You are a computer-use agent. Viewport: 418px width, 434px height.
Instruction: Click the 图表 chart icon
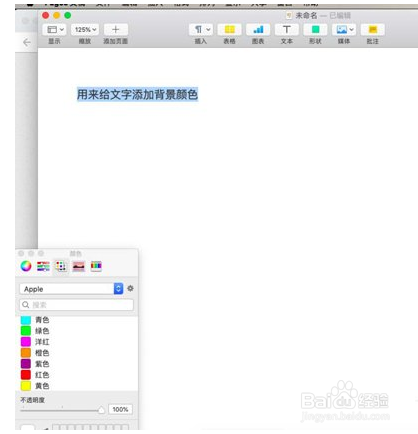pos(258,30)
